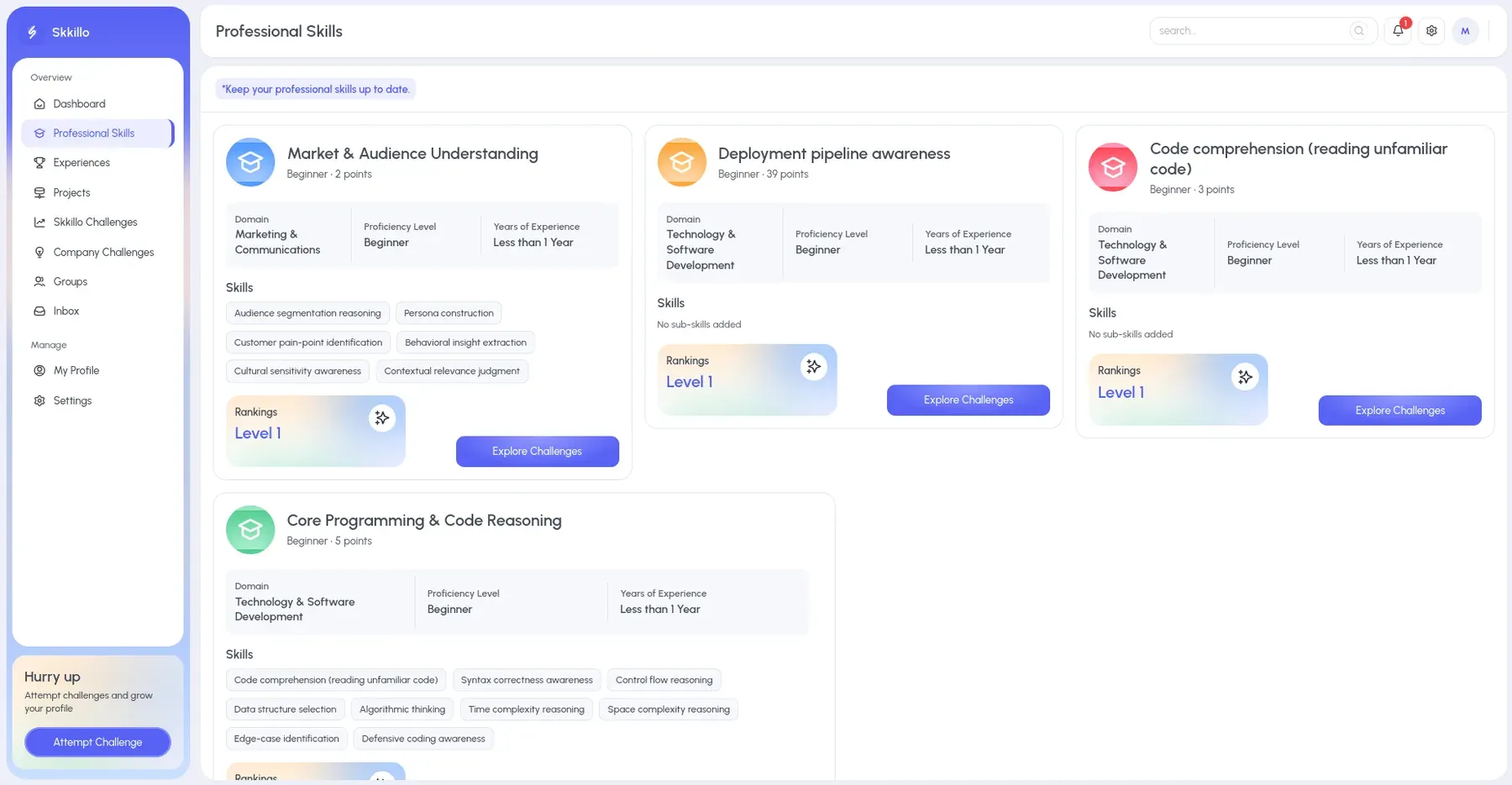Click the Experiences trophy icon in sidebar
The width and height of the screenshot is (1512, 785).
[x=39, y=163]
